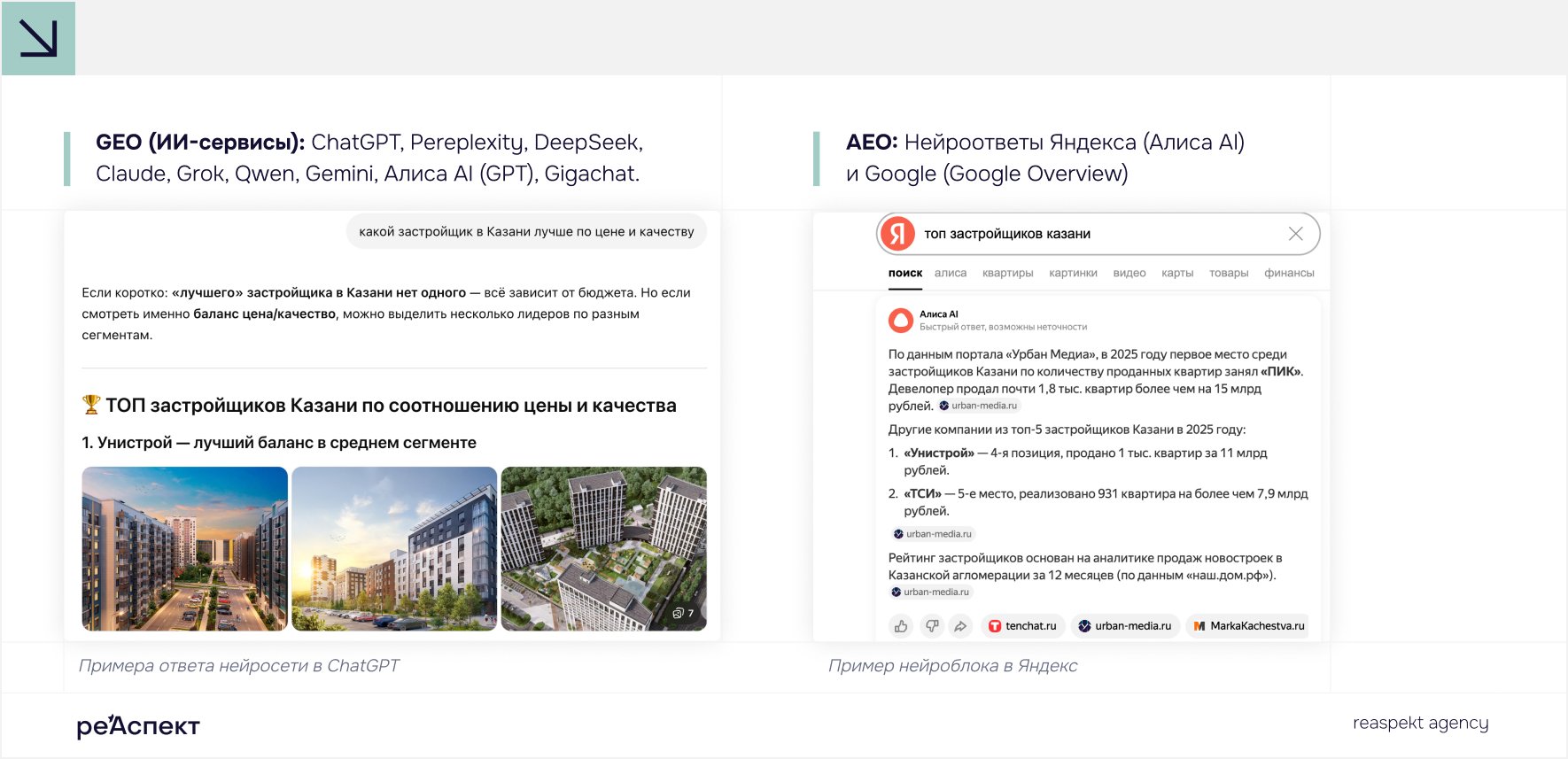Open the «видео» tab
The width and height of the screenshot is (1568, 759).
point(1129,273)
